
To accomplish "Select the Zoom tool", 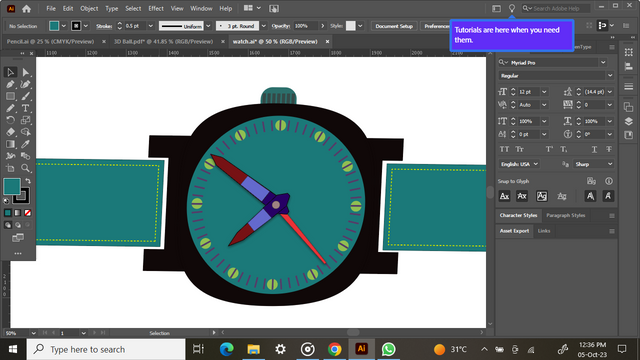I will pos(25,168).
